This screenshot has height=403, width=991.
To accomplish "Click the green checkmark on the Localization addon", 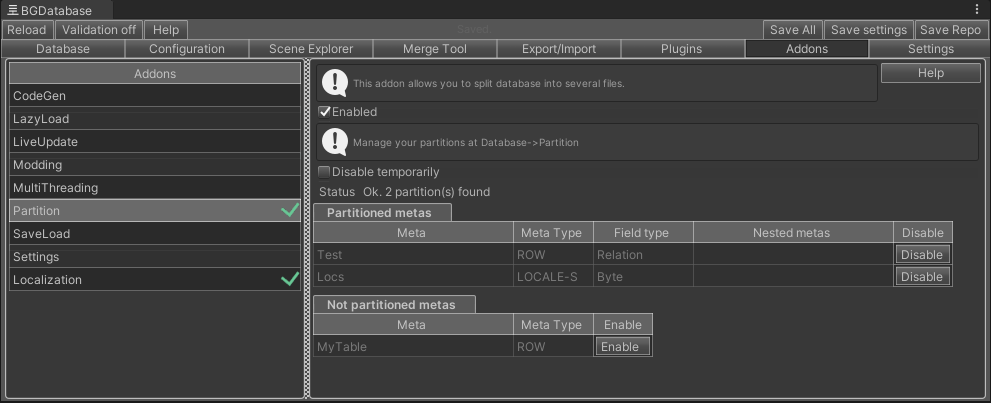I will [290, 280].
